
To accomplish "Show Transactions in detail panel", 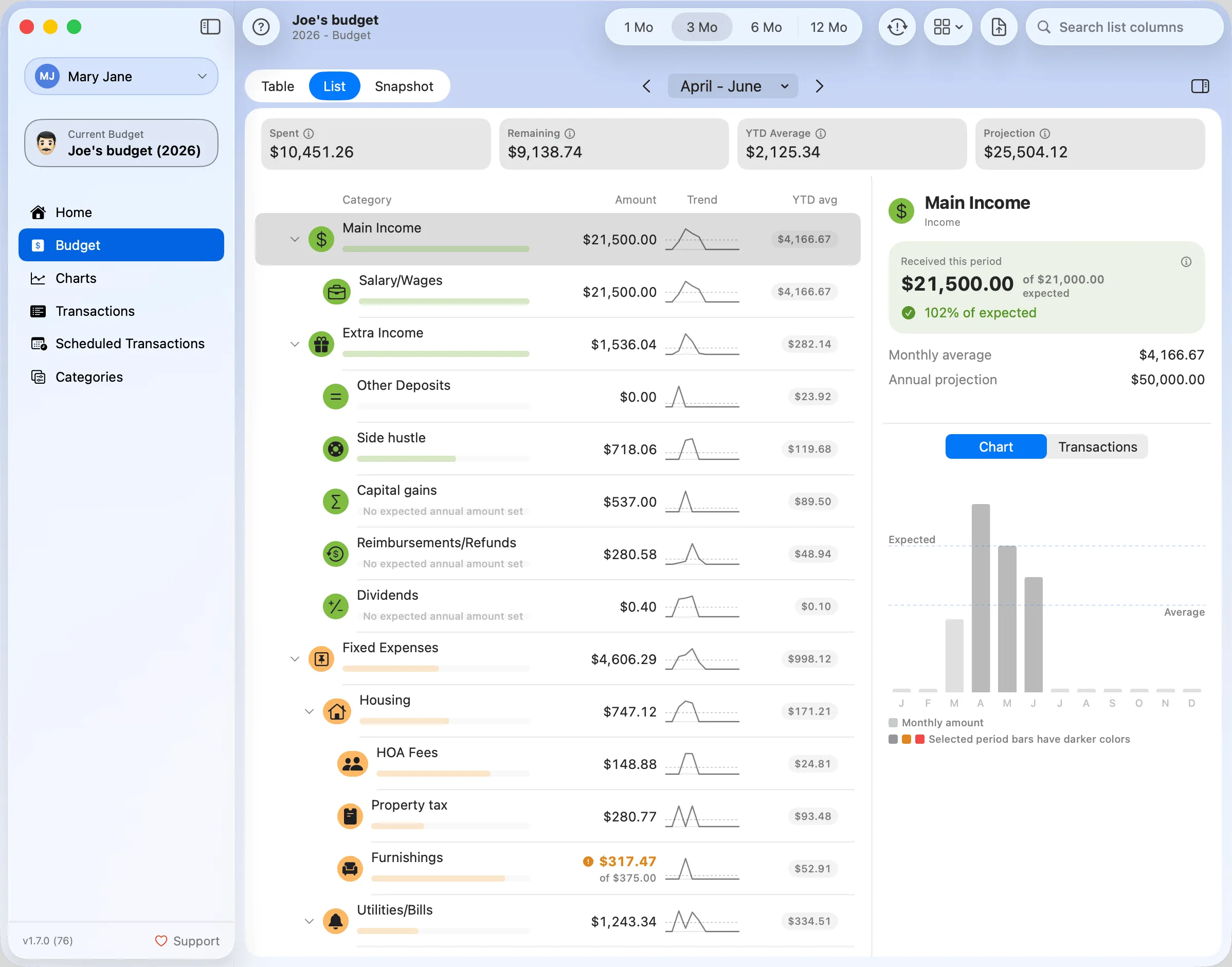I will [x=1097, y=446].
